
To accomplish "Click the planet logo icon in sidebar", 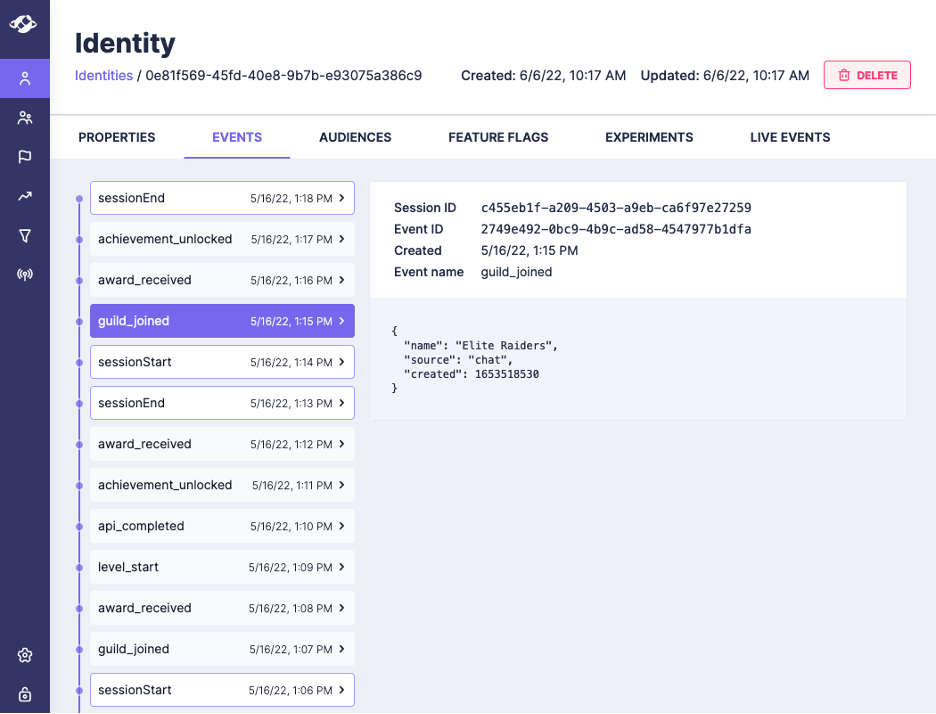I will pyautogui.click(x=24, y=24).
